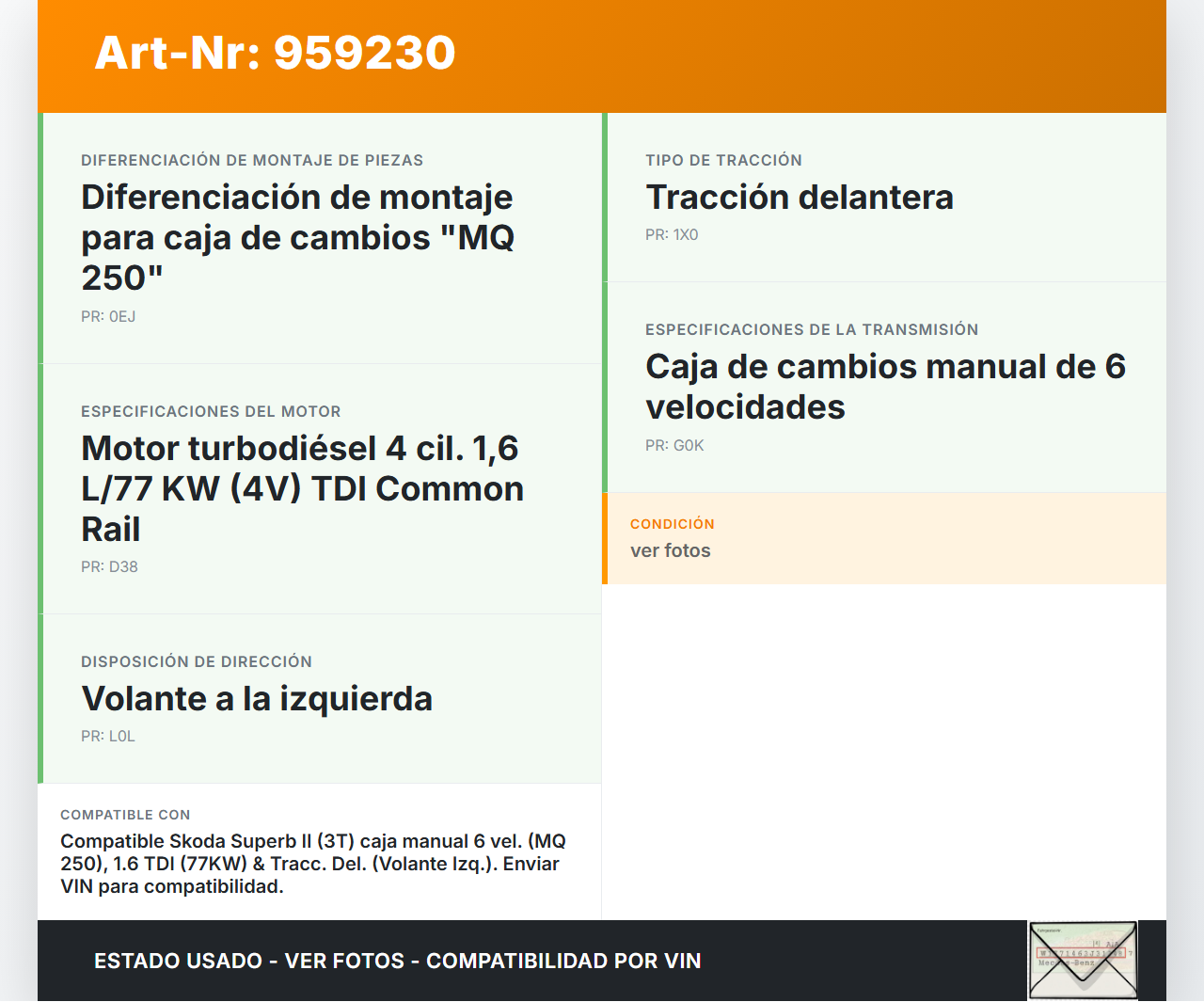Open the 'ver fotos' condition text
Image resolution: width=1204 pixels, height=1002 pixels.
[x=670, y=551]
